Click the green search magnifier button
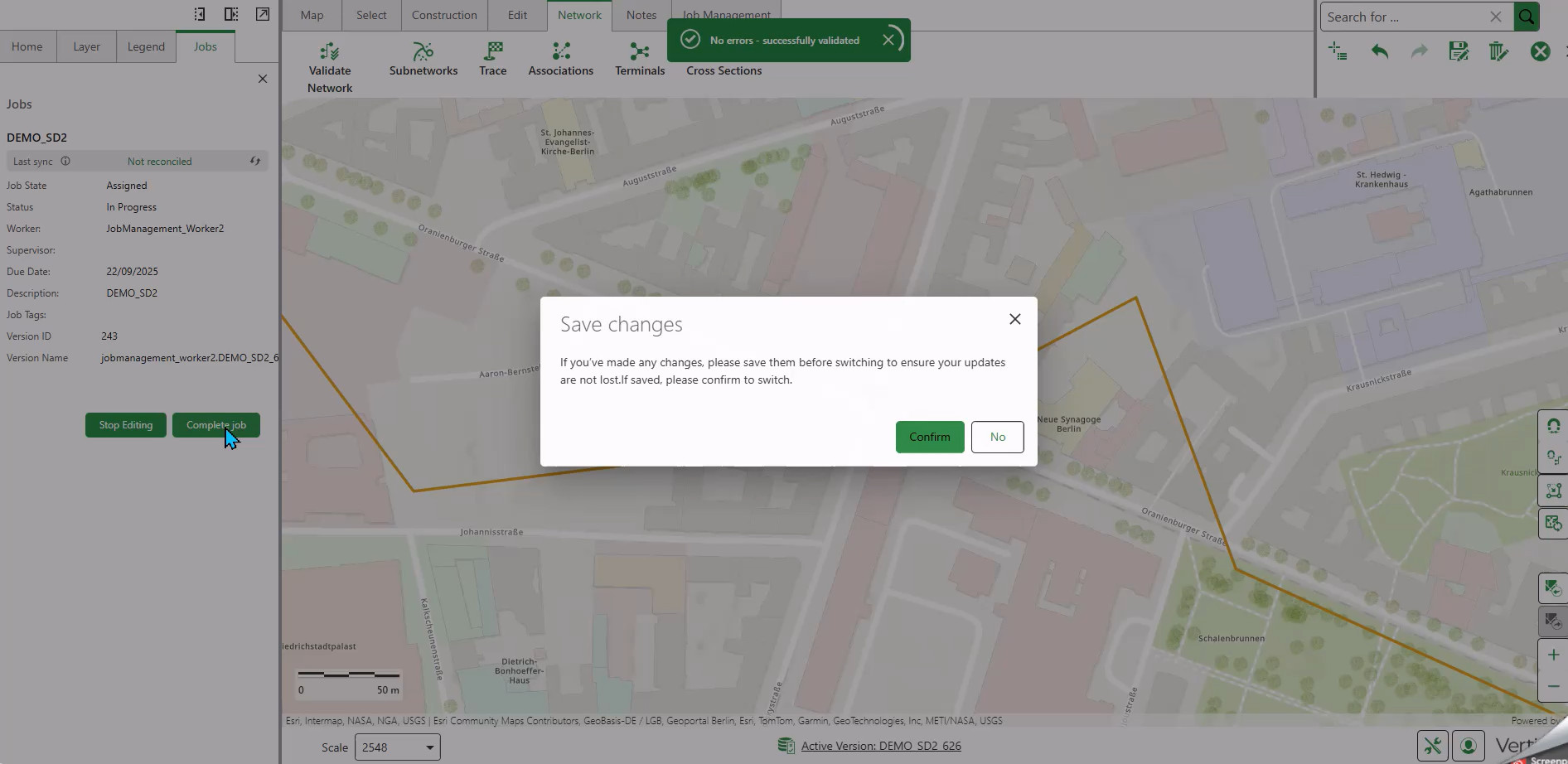Screen dimensions: 1568x764 click(1527, 17)
